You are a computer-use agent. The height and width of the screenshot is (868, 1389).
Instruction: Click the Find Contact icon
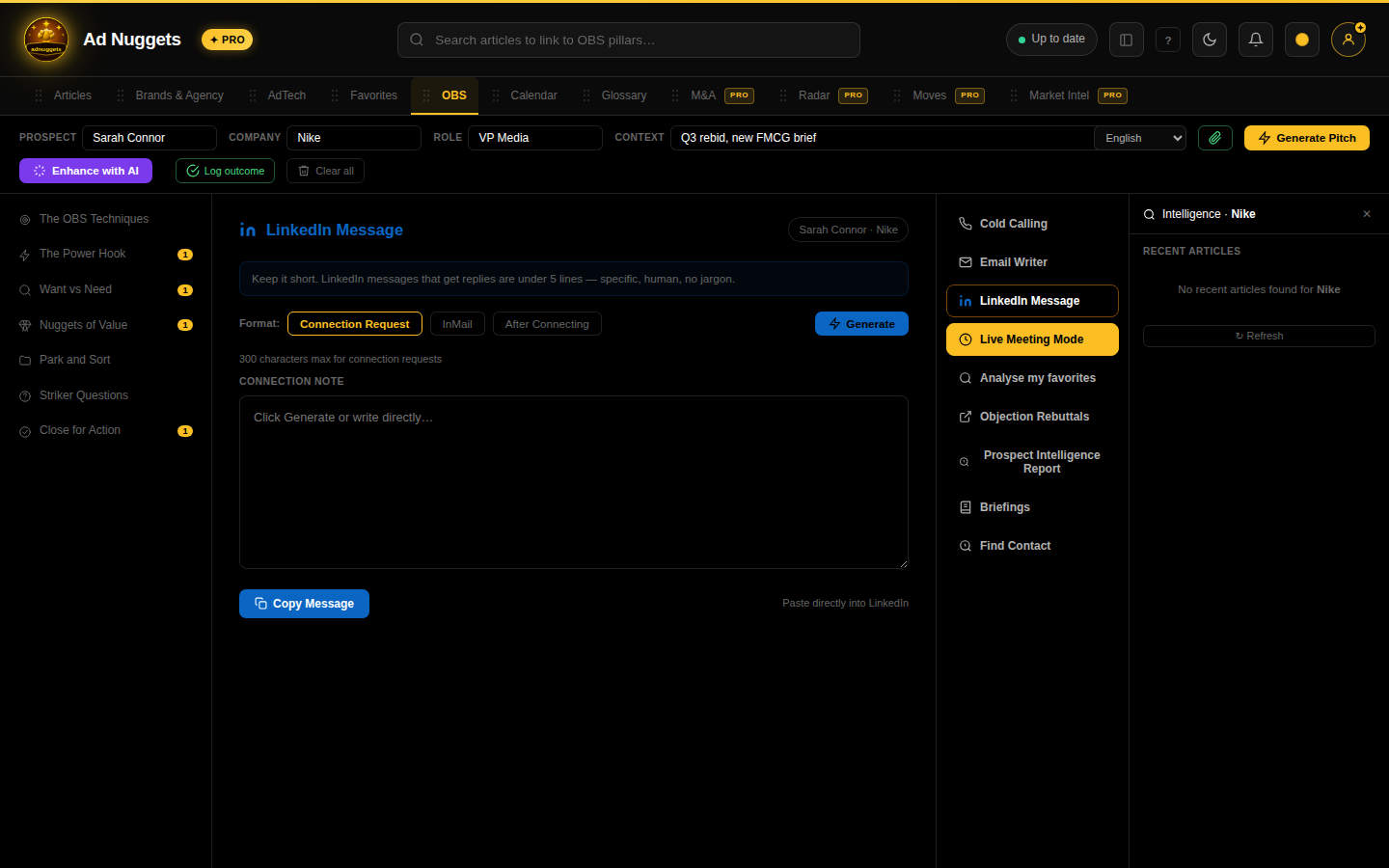coord(966,546)
